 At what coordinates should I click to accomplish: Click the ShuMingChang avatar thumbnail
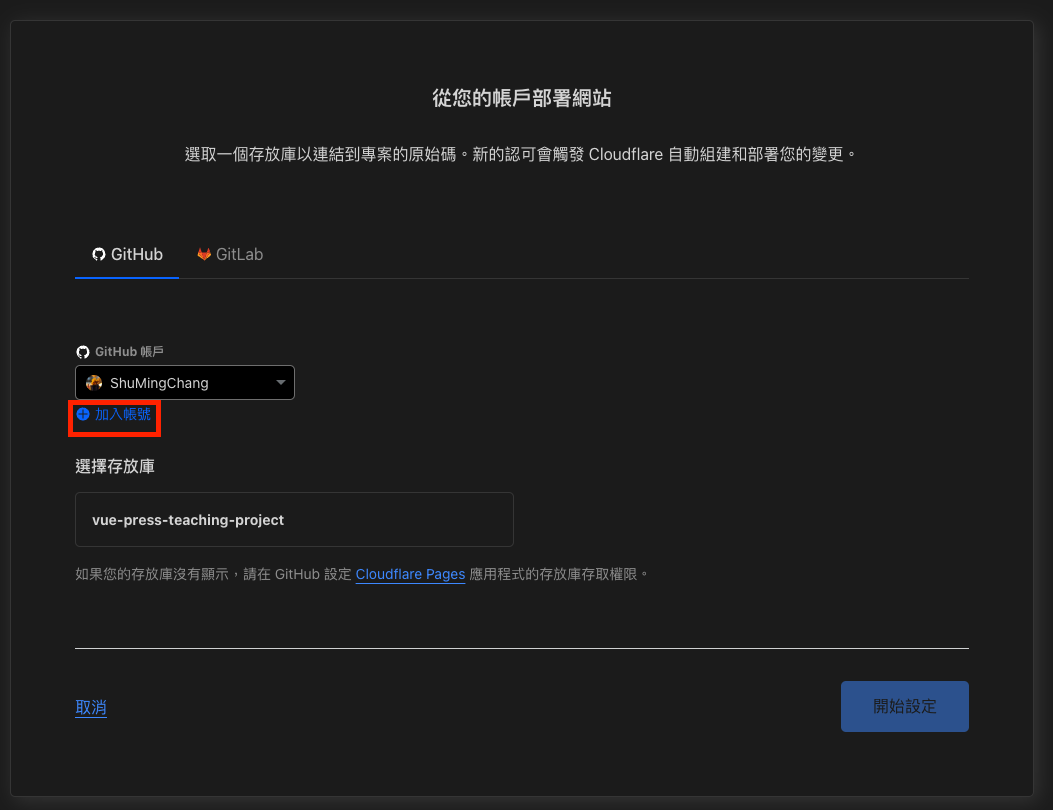[94, 383]
